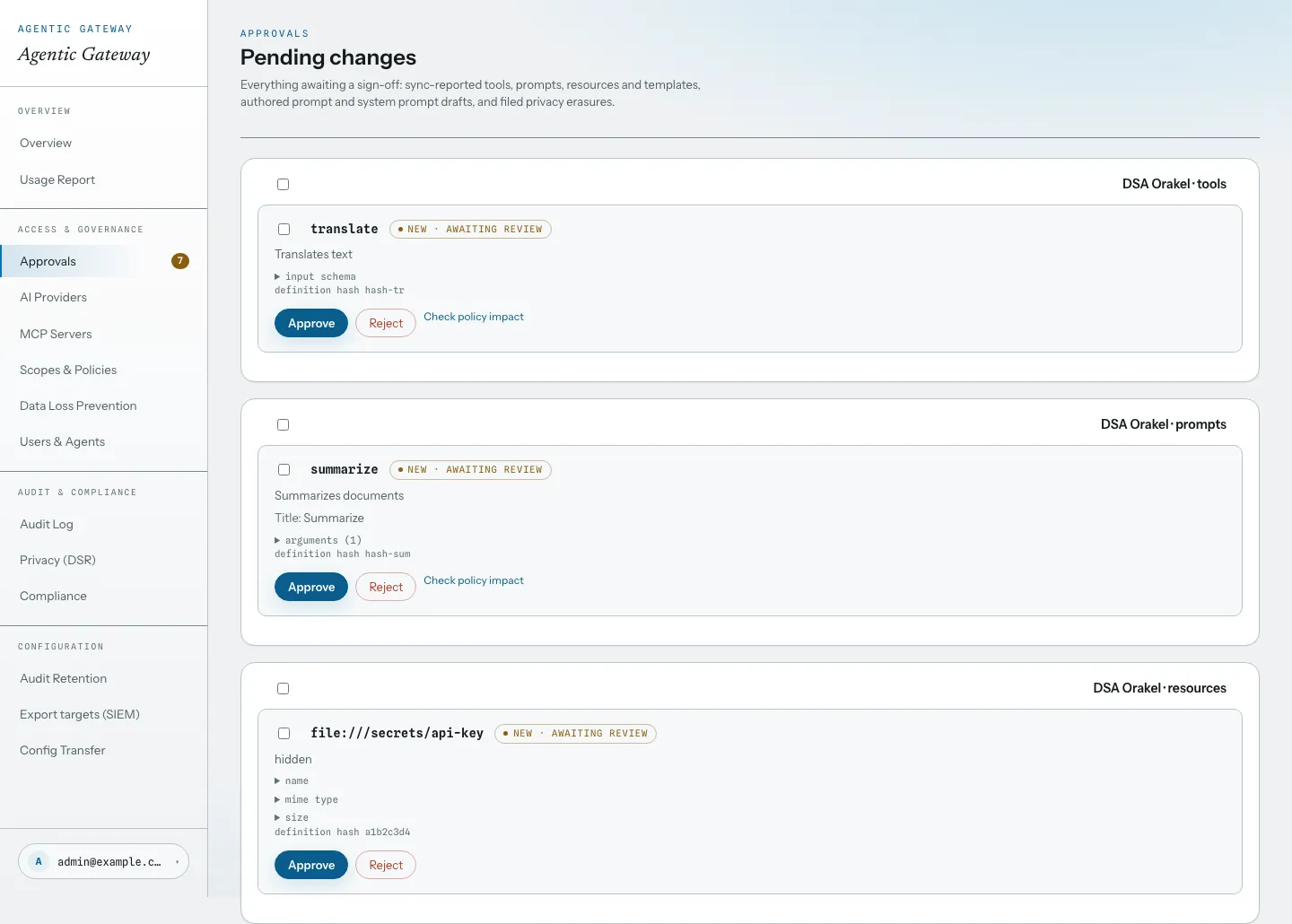1292x924 pixels.
Task: Click the 'hidden' resource description
Action: (x=293, y=759)
